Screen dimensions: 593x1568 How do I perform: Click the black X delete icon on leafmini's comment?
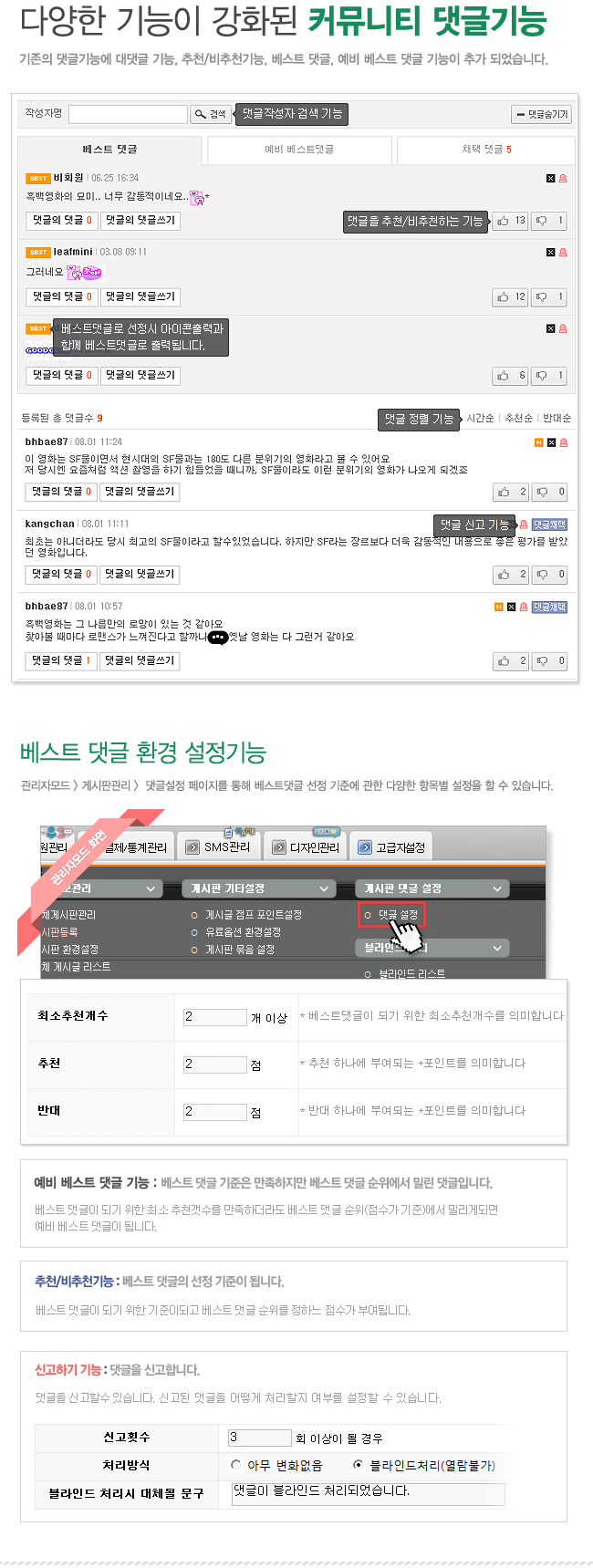click(x=550, y=253)
